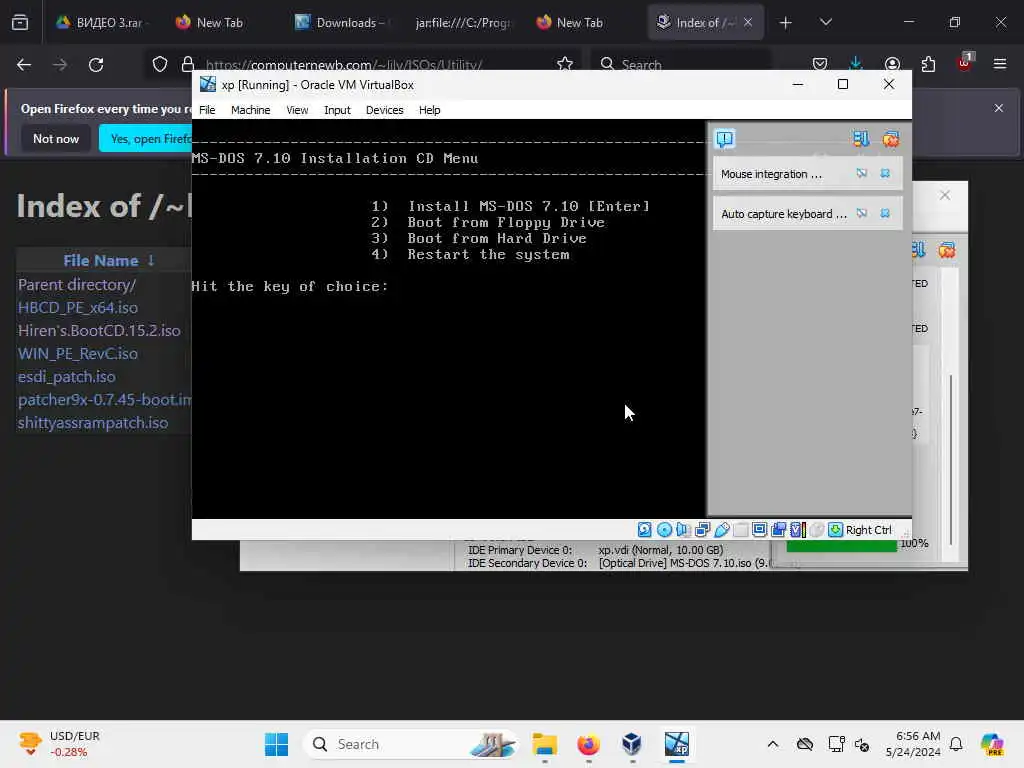Click the shared folders indicator in VM status bar
The image size is (1024, 768).
point(741,530)
